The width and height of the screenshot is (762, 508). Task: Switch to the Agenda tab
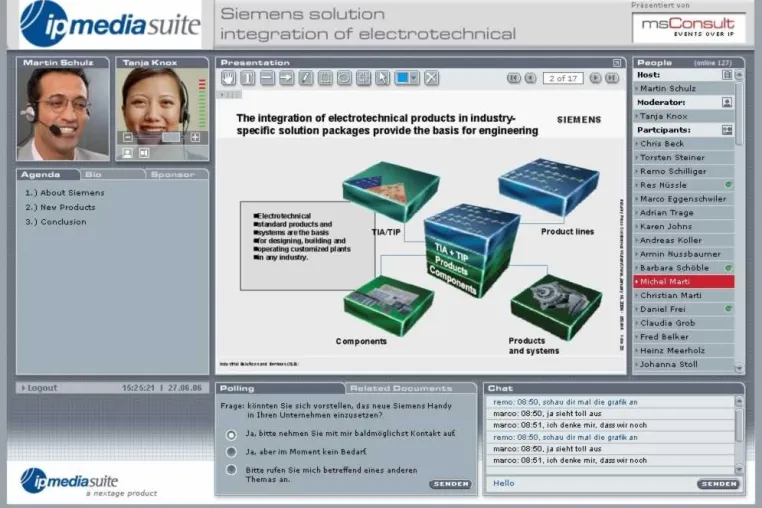click(47, 175)
